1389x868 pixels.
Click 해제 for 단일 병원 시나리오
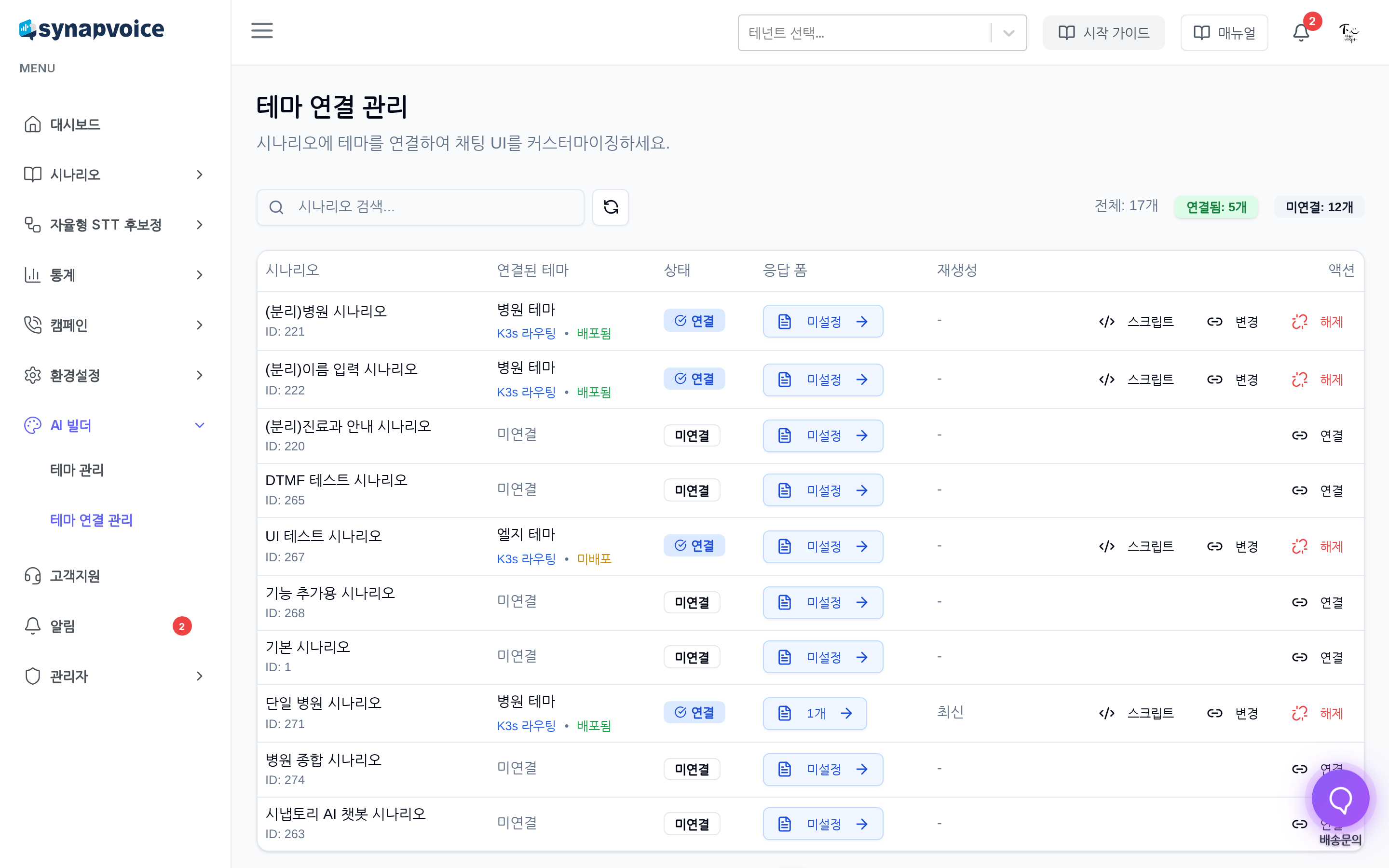point(1317,713)
